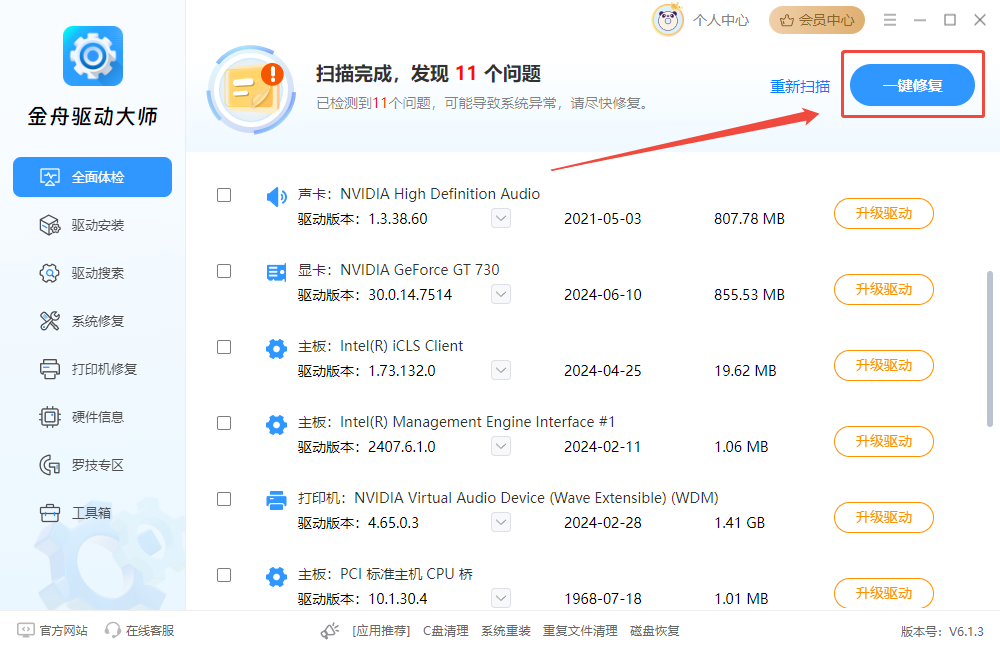Open the 会员中心 button

pyautogui.click(x=817, y=20)
